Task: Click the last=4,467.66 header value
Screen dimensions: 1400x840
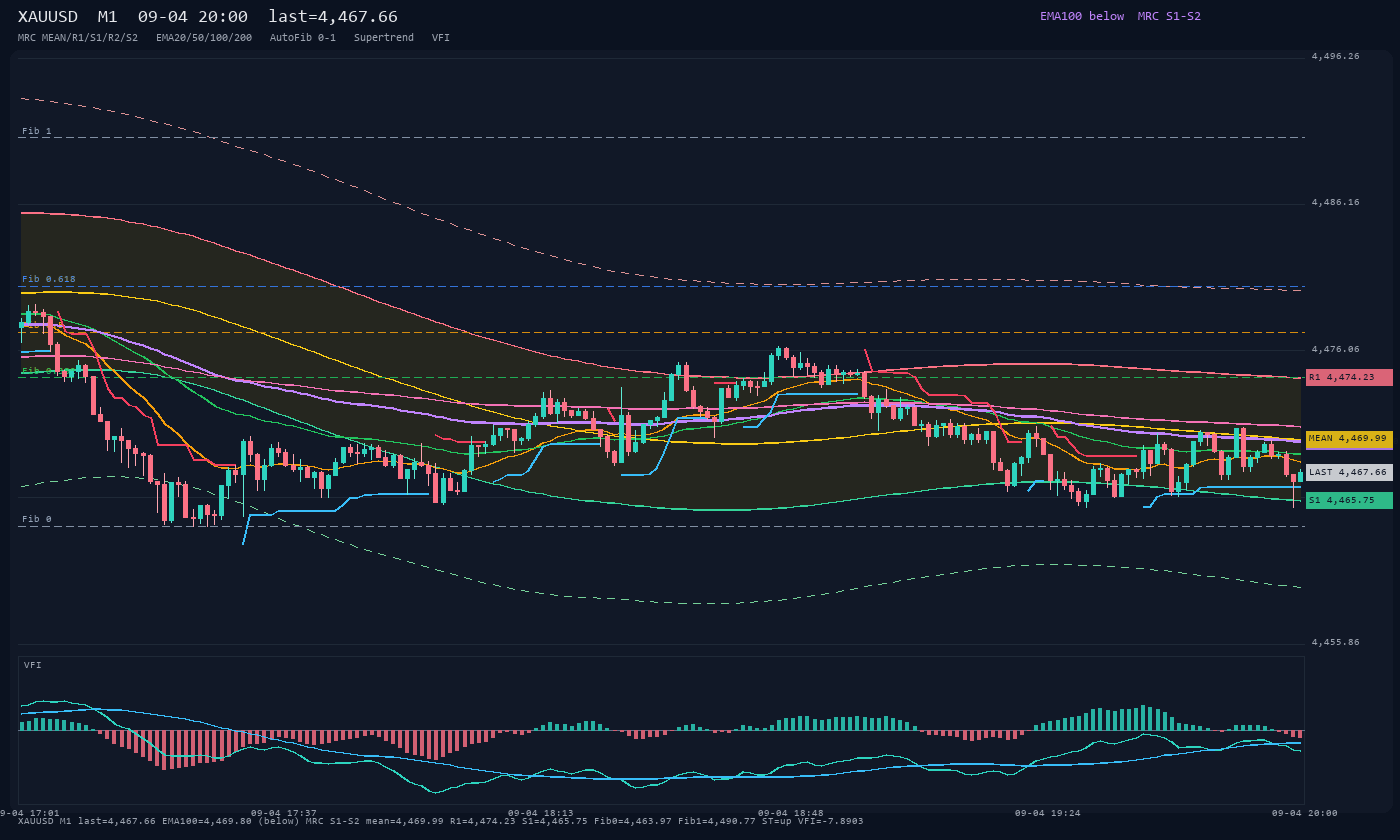Action: tap(333, 17)
